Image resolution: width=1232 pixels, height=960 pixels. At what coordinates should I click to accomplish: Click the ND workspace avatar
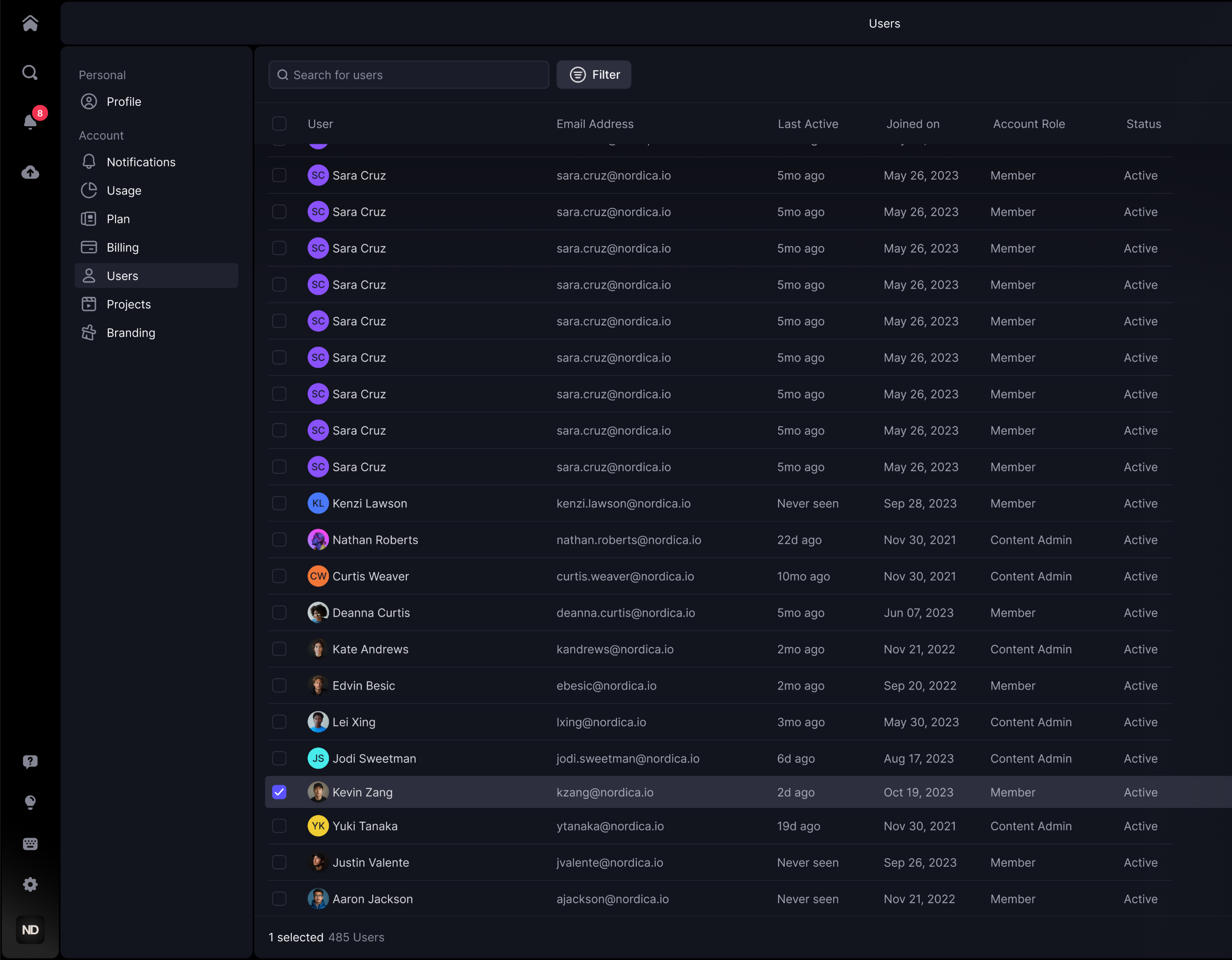coord(30,929)
